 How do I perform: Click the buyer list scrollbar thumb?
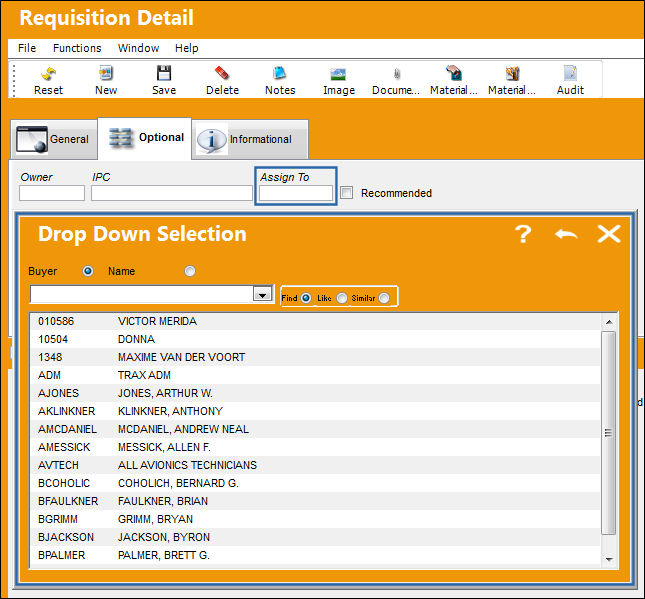(x=609, y=433)
